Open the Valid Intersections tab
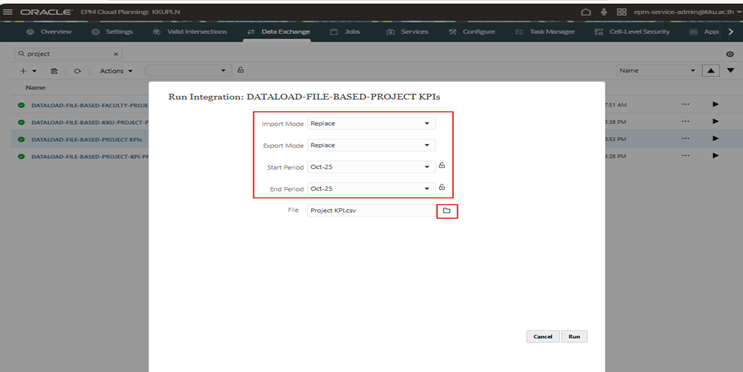Image resolution: width=743 pixels, height=372 pixels. coord(190,32)
